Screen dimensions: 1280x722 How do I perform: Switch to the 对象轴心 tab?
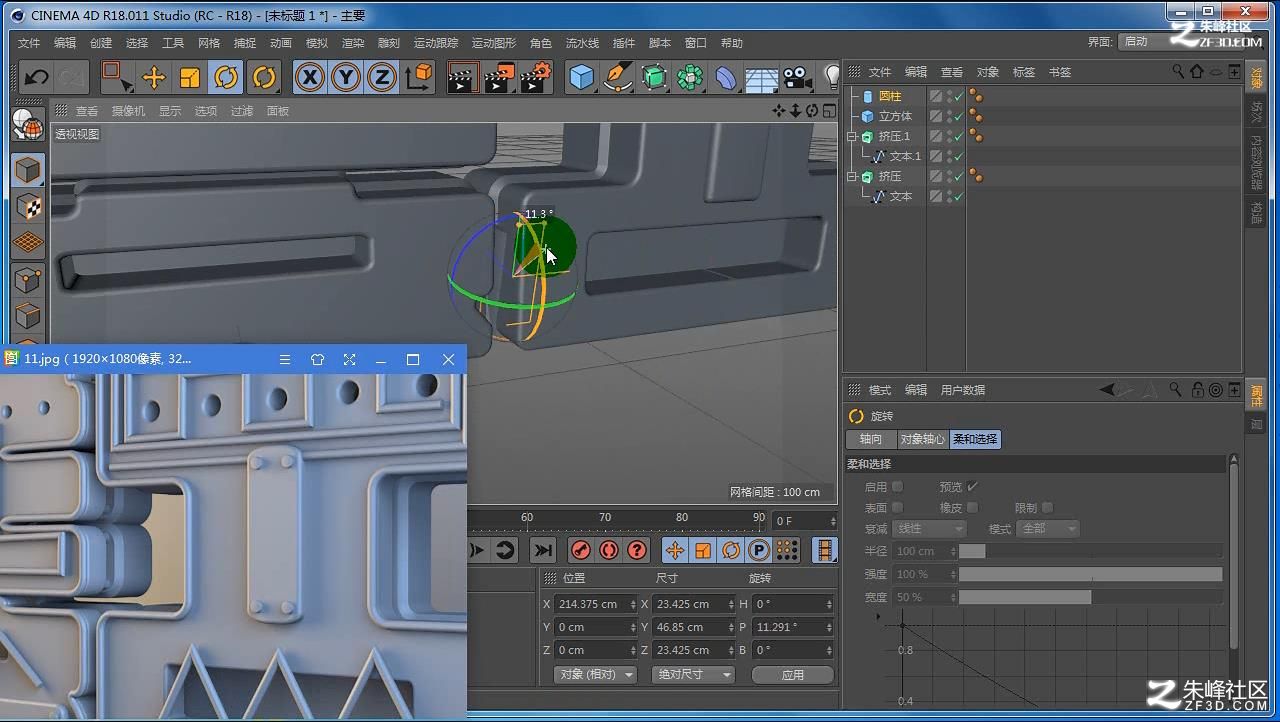tap(922, 439)
